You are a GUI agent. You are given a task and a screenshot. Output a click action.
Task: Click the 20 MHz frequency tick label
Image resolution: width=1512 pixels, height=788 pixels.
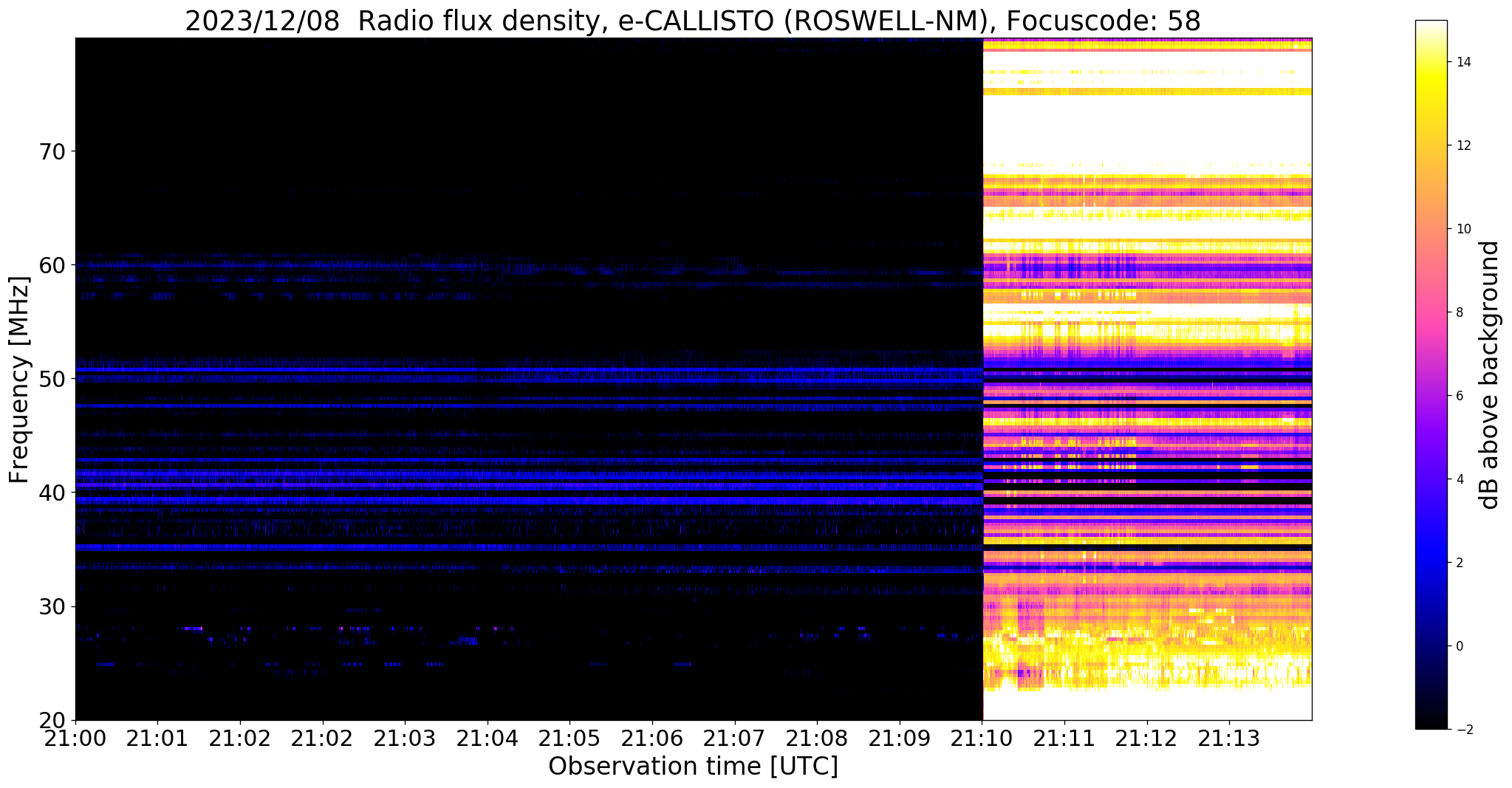click(x=52, y=720)
